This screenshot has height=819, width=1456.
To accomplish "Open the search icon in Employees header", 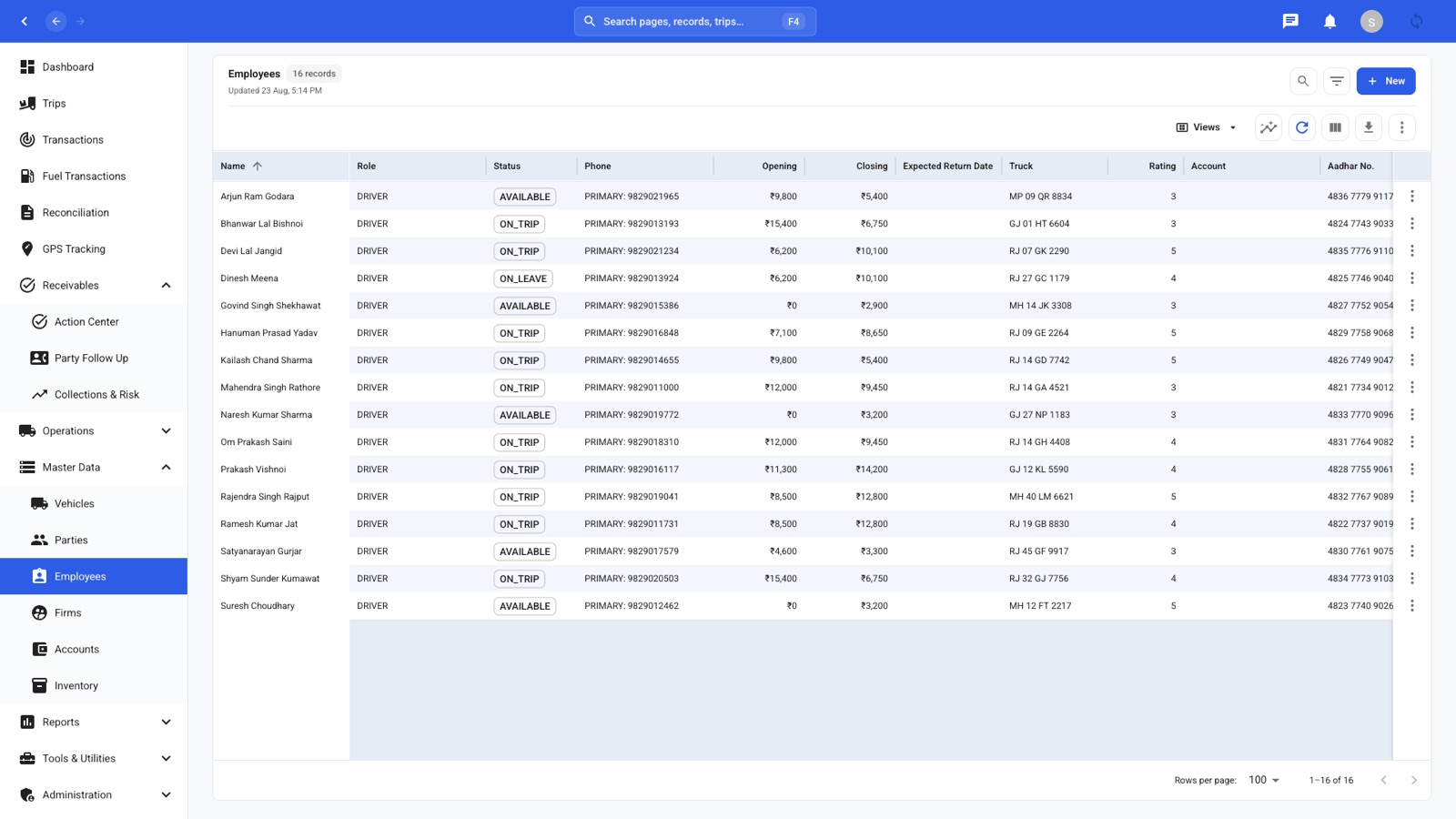I will coord(1303,81).
